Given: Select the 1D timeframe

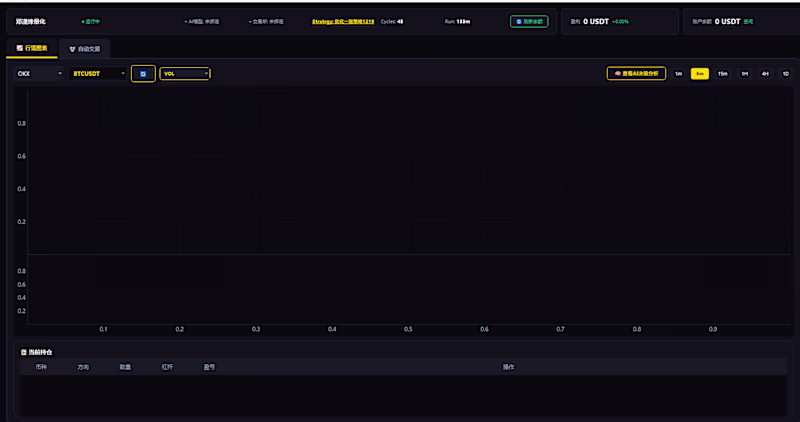Looking at the screenshot, I should [x=786, y=73].
